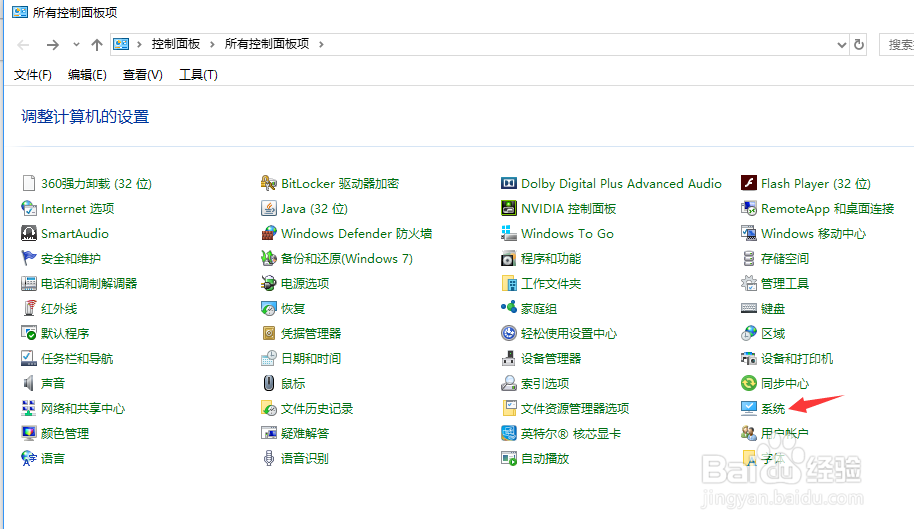Open the Dolby Digital Plus icon
This screenshot has width=914, height=529.
pyautogui.click(x=509, y=184)
